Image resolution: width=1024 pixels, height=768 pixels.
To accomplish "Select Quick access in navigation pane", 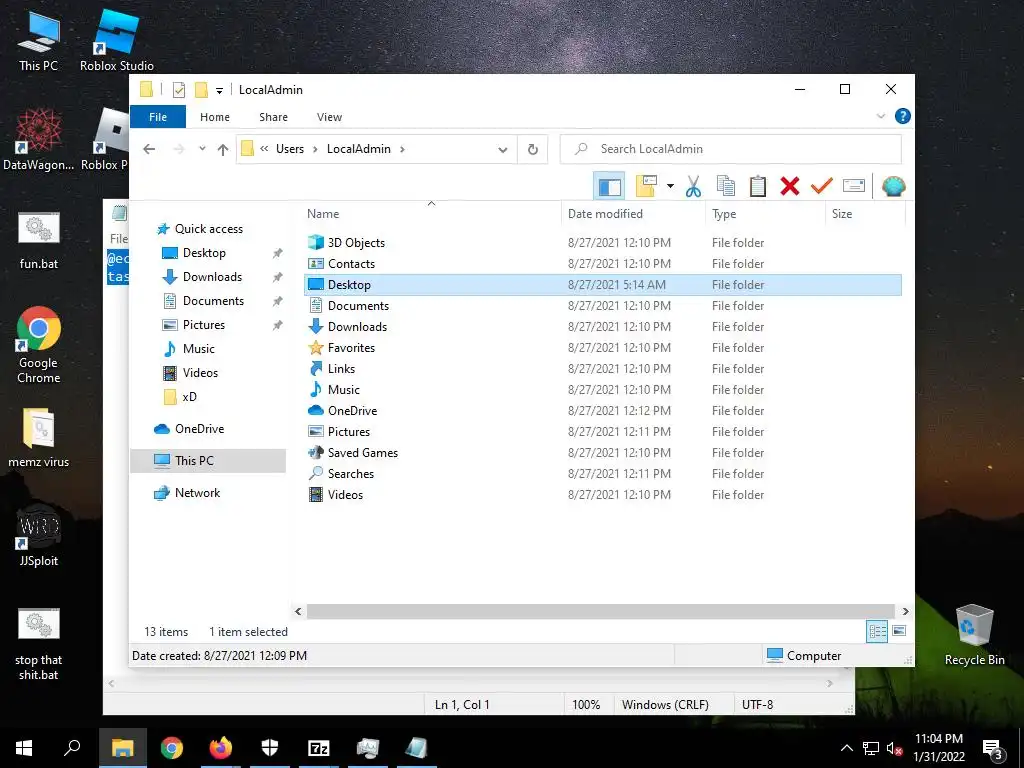I will (208, 229).
